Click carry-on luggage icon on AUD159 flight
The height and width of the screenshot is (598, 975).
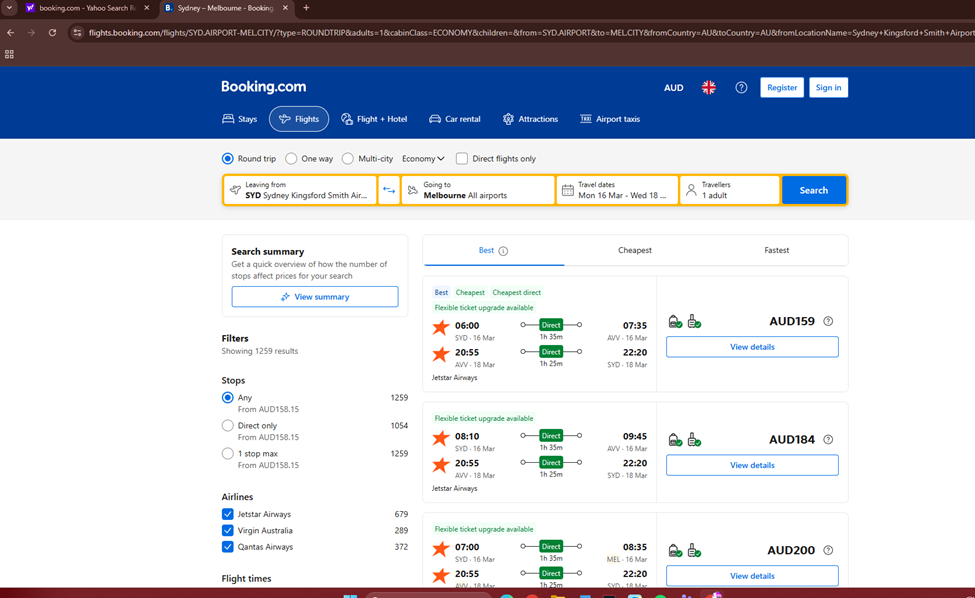694,321
